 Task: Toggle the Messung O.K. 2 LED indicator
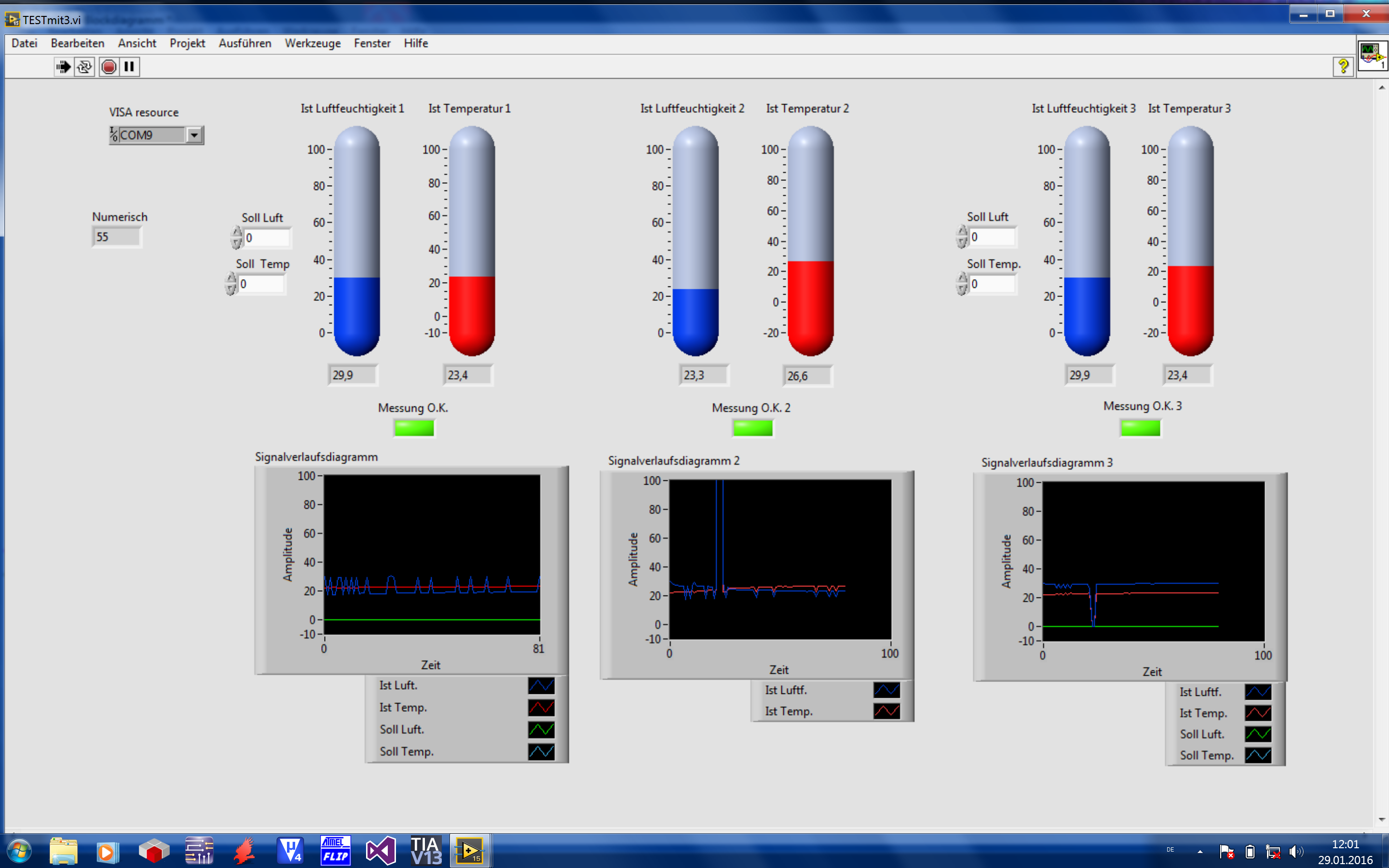[752, 428]
